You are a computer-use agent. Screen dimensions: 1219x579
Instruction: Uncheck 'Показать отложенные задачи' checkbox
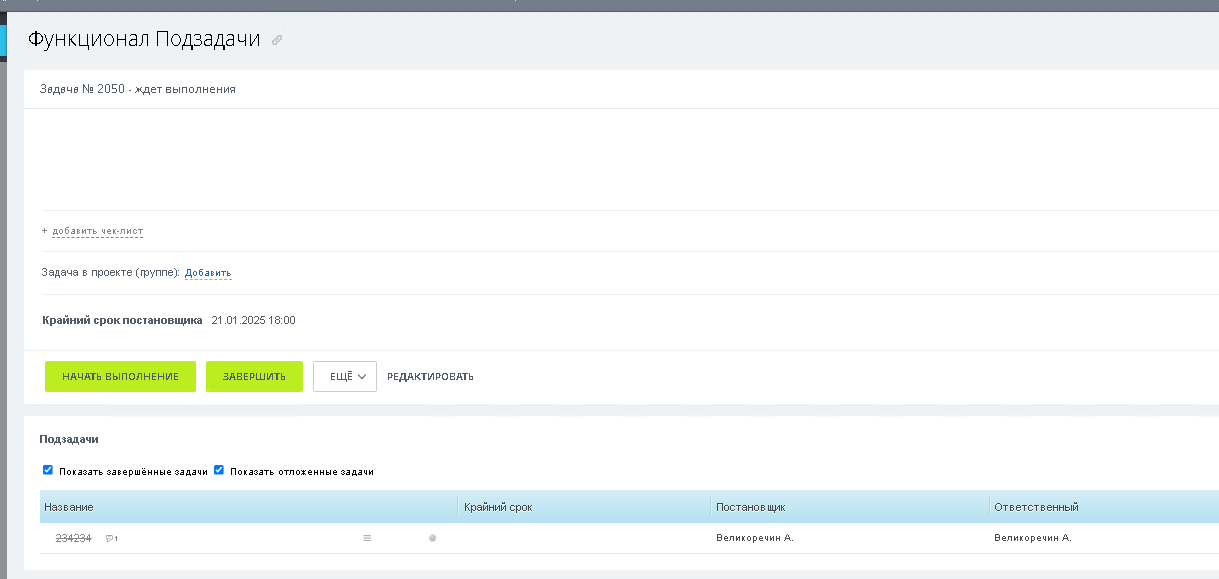219,470
